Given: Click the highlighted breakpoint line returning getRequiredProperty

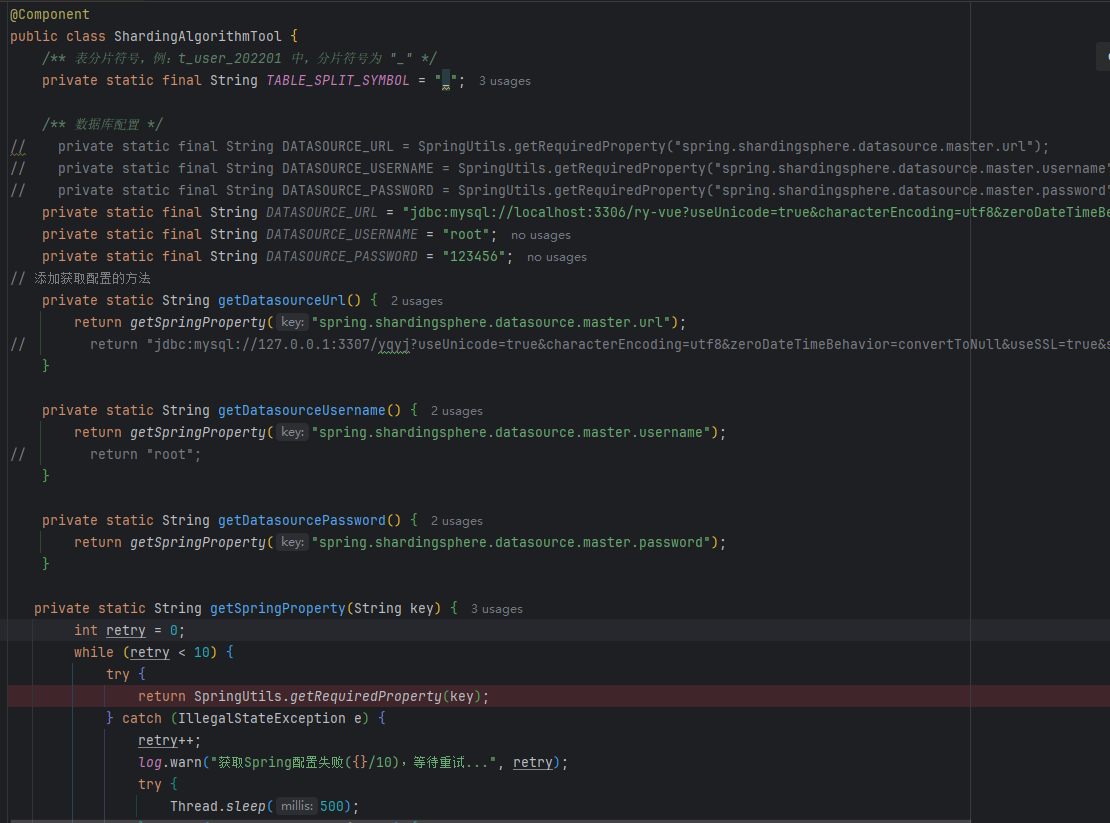Looking at the screenshot, I should [x=559, y=696].
